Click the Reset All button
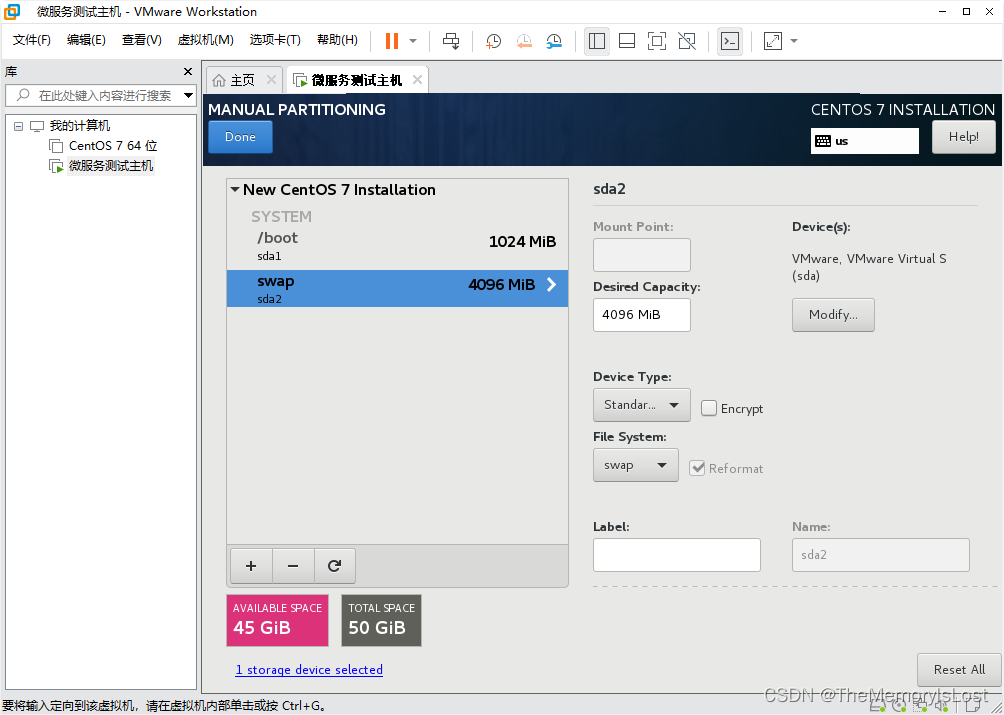The image size is (1004, 715). pyautogui.click(x=959, y=670)
